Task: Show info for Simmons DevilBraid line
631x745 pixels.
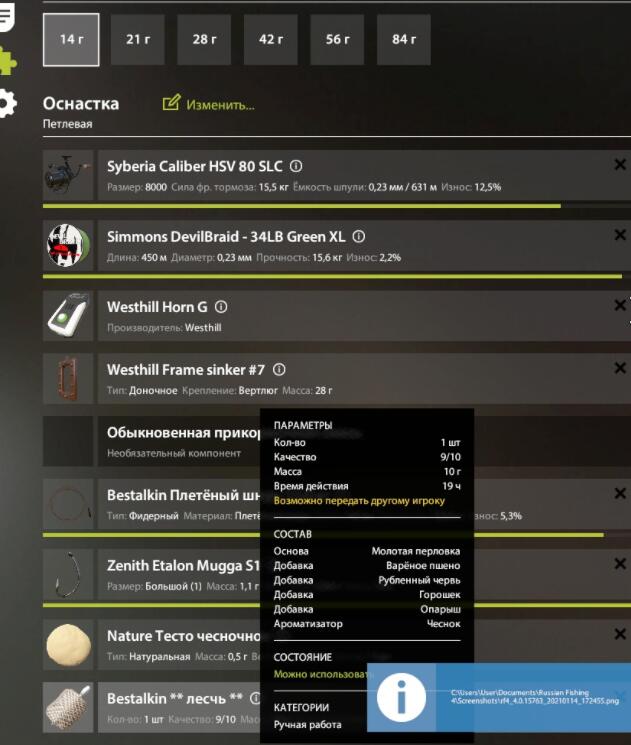Action: click(359, 236)
